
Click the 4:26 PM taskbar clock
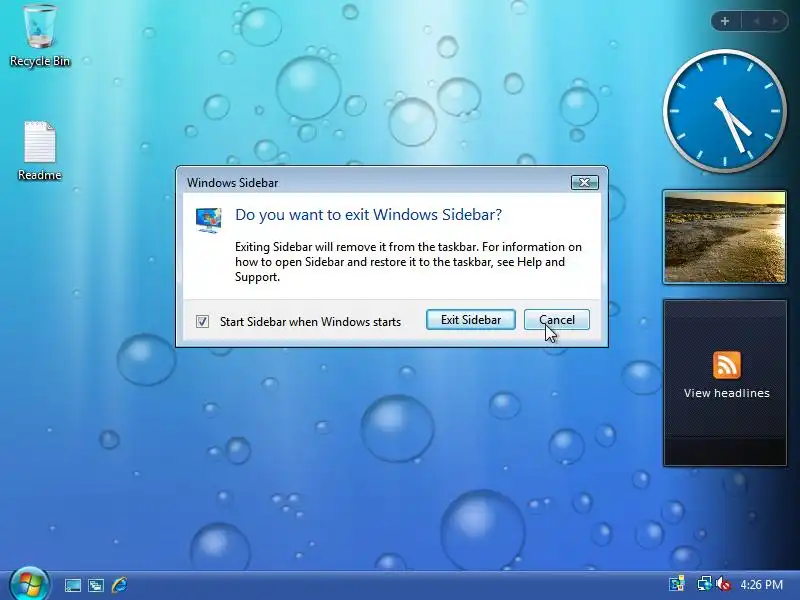(761, 585)
